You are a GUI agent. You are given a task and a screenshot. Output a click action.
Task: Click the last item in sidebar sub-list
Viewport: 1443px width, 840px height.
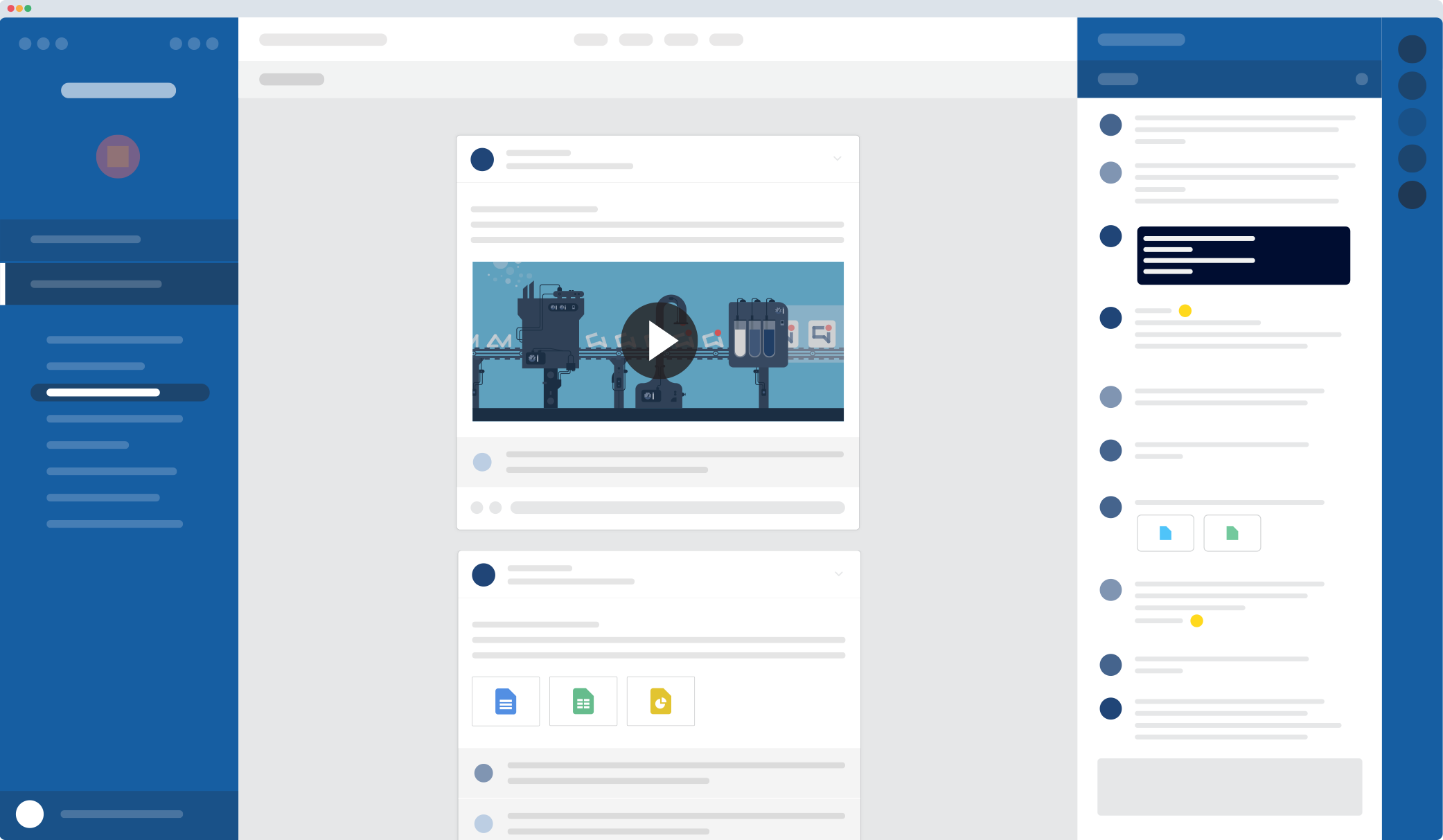(x=115, y=524)
